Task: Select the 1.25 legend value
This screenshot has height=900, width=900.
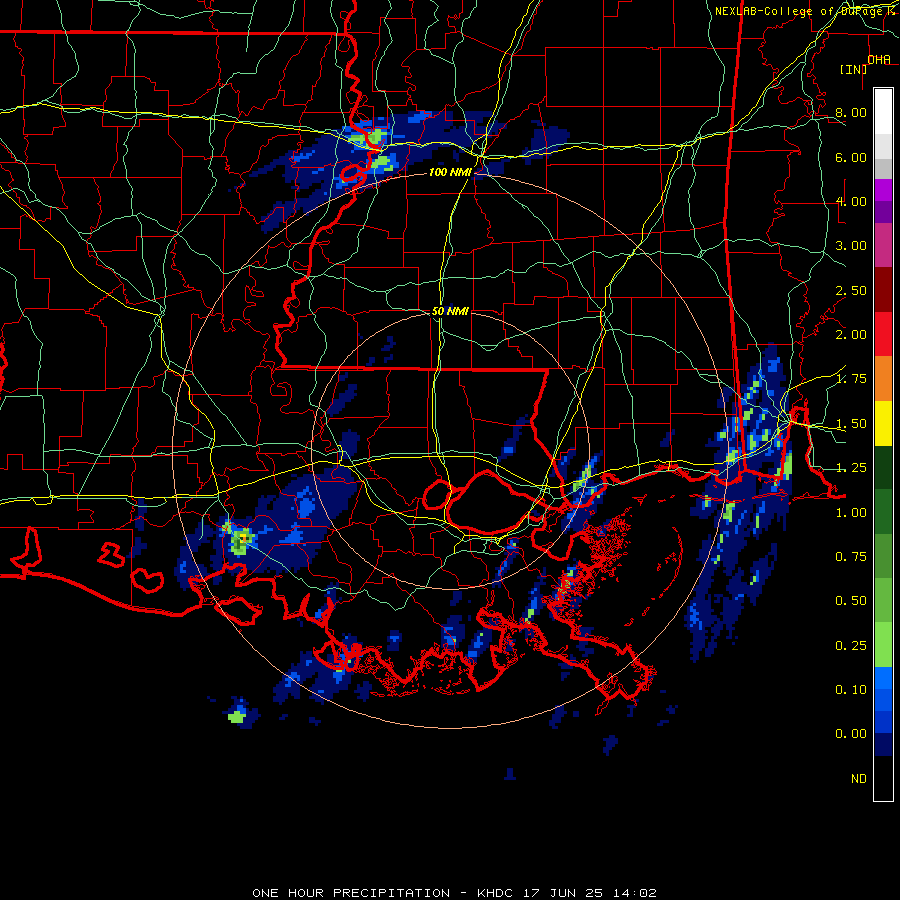Action: click(851, 468)
